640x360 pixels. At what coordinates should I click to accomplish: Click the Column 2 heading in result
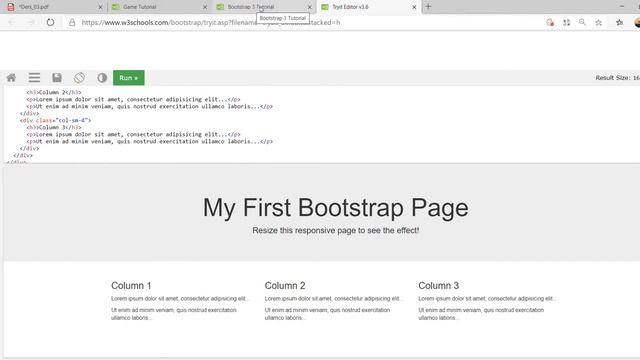click(x=285, y=285)
